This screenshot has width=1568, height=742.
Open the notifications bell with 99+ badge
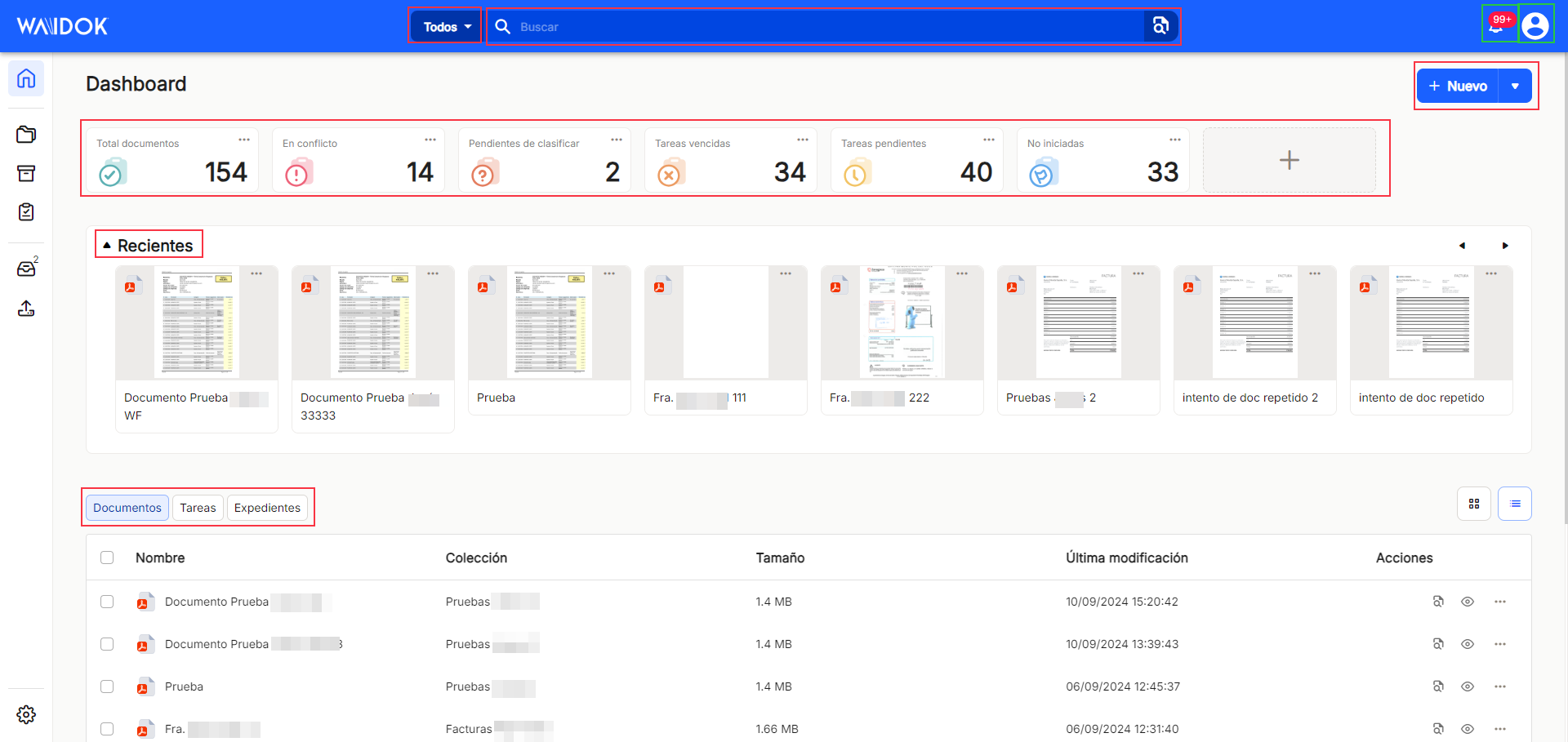1498,25
